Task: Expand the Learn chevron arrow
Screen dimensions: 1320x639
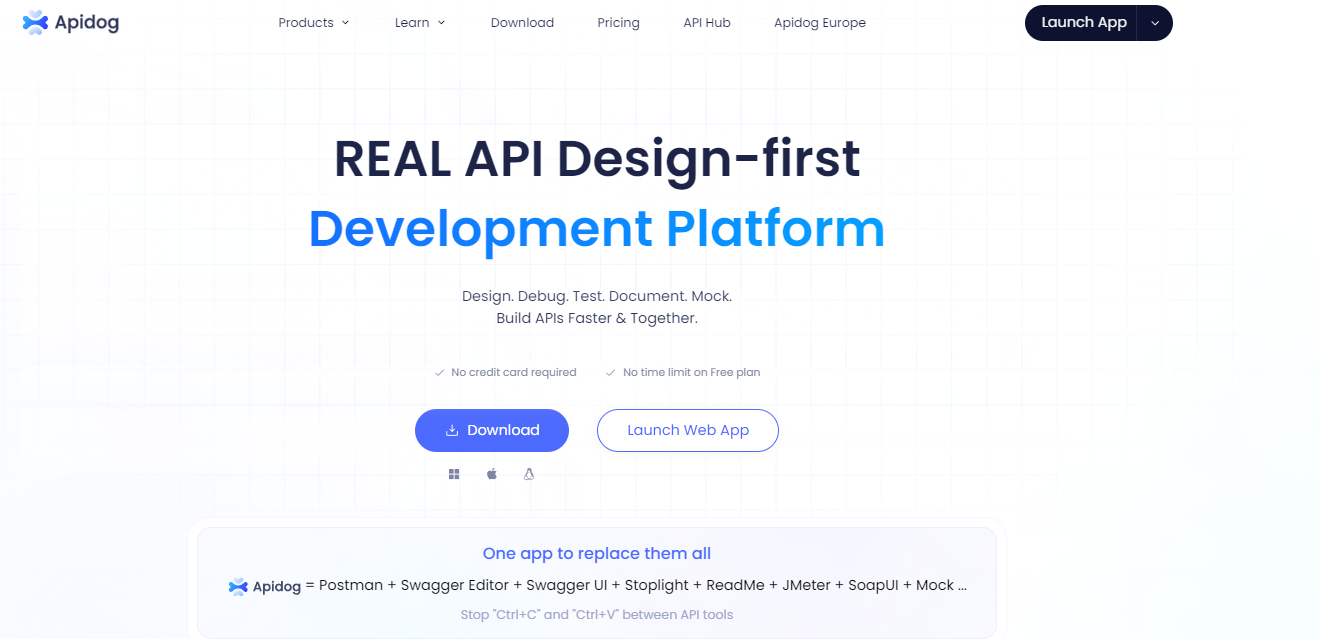Action: (441, 23)
